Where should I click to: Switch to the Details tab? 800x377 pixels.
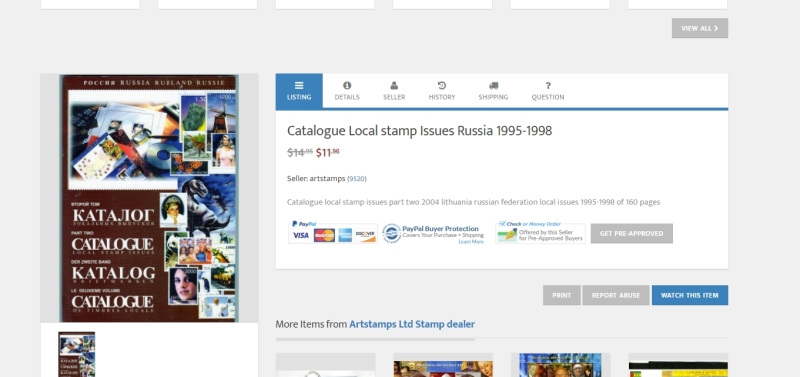(x=347, y=91)
